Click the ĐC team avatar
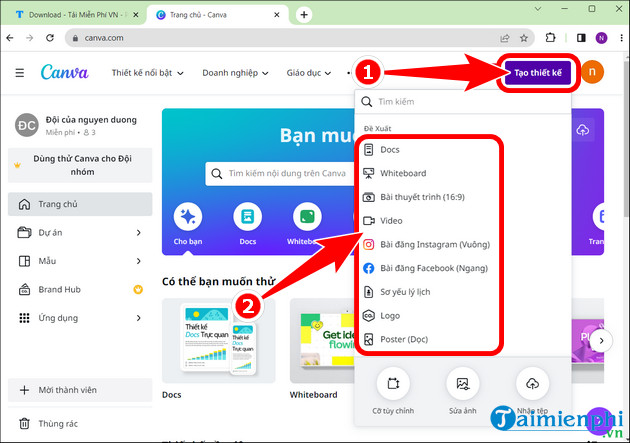The image size is (630, 443). (x=27, y=125)
